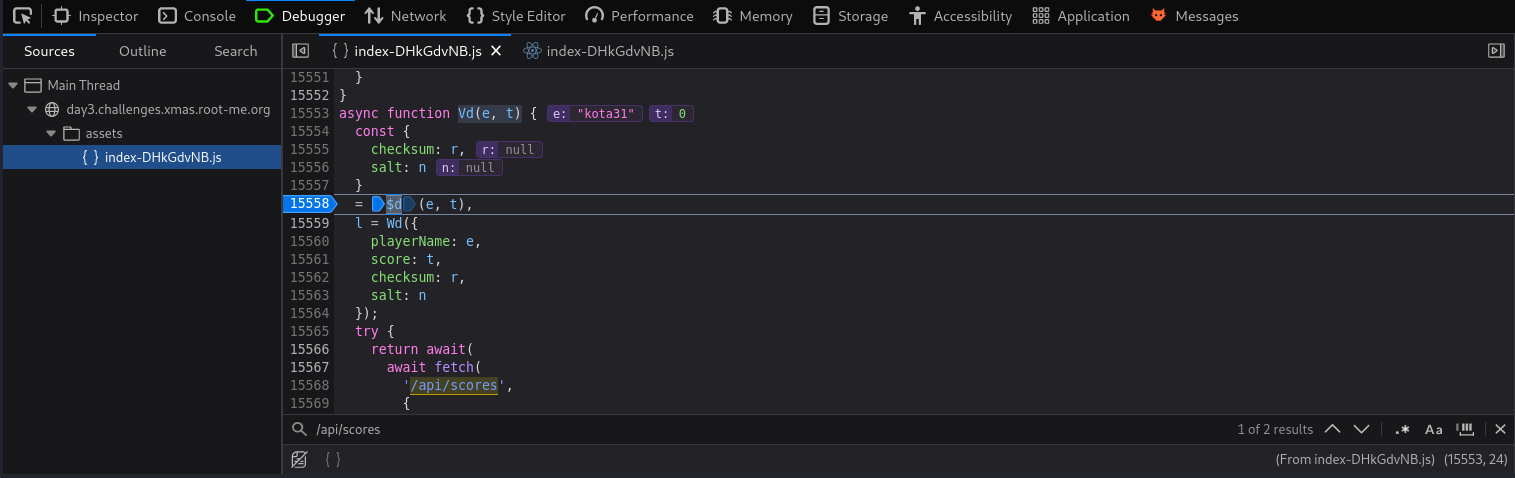
Task: Switch to the Storage tab
Action: 851,16
